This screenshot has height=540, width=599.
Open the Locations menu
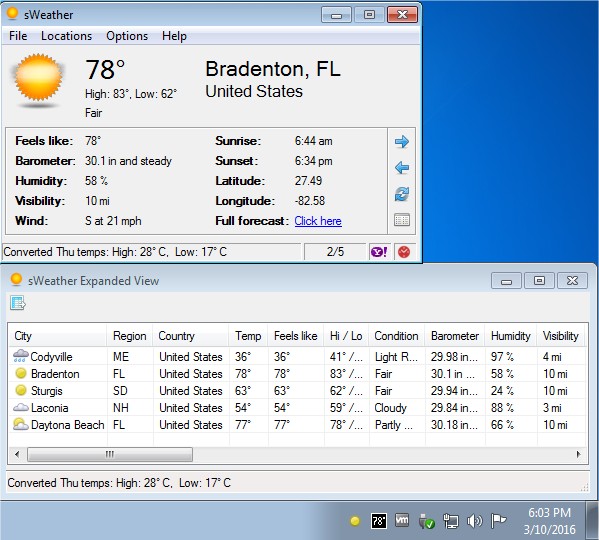66,36
